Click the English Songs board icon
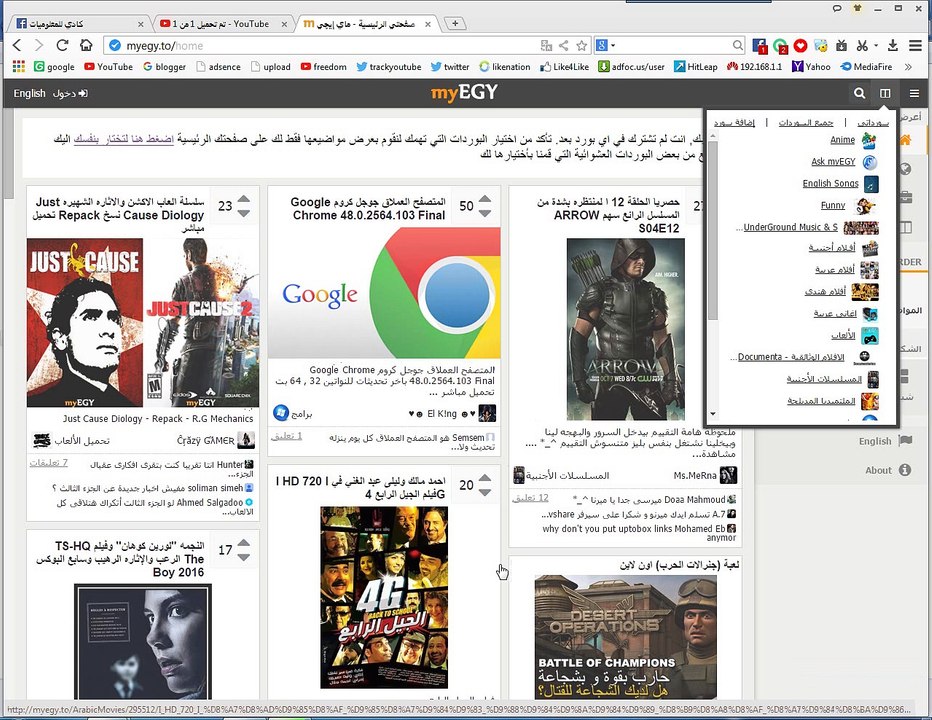This screenshot has height=720, width=932. pos(871,184)
